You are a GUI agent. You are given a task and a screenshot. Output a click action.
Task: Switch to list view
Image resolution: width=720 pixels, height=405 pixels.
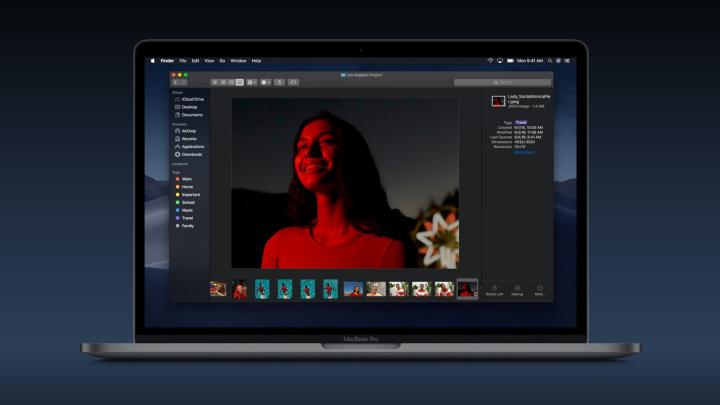click(223, 82)
